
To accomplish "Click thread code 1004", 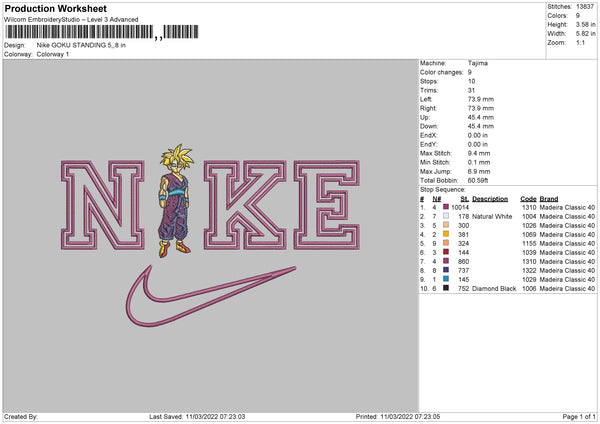I will (529, 217).
